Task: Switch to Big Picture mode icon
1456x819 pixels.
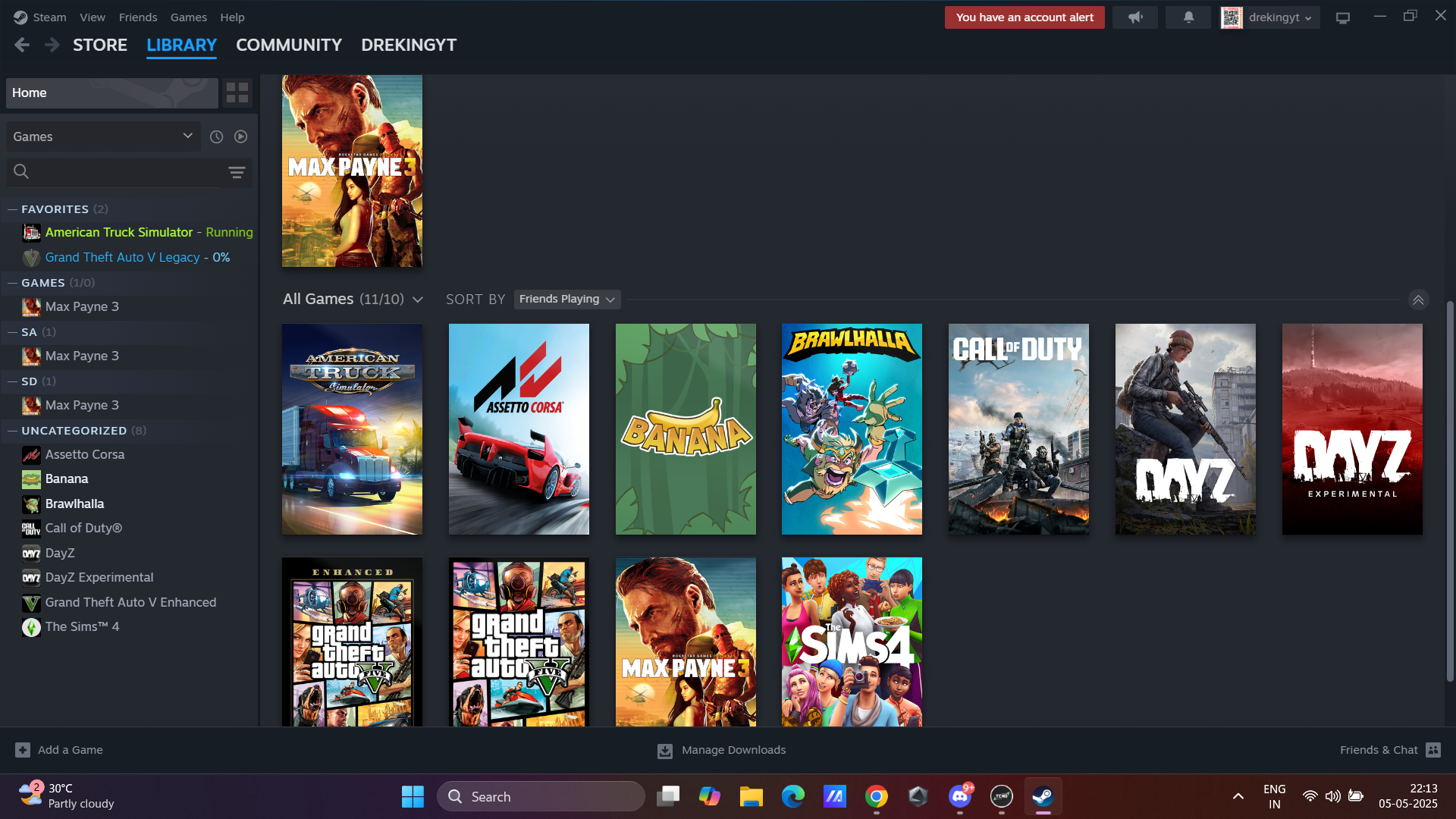Action: (x=1343, y=17)
